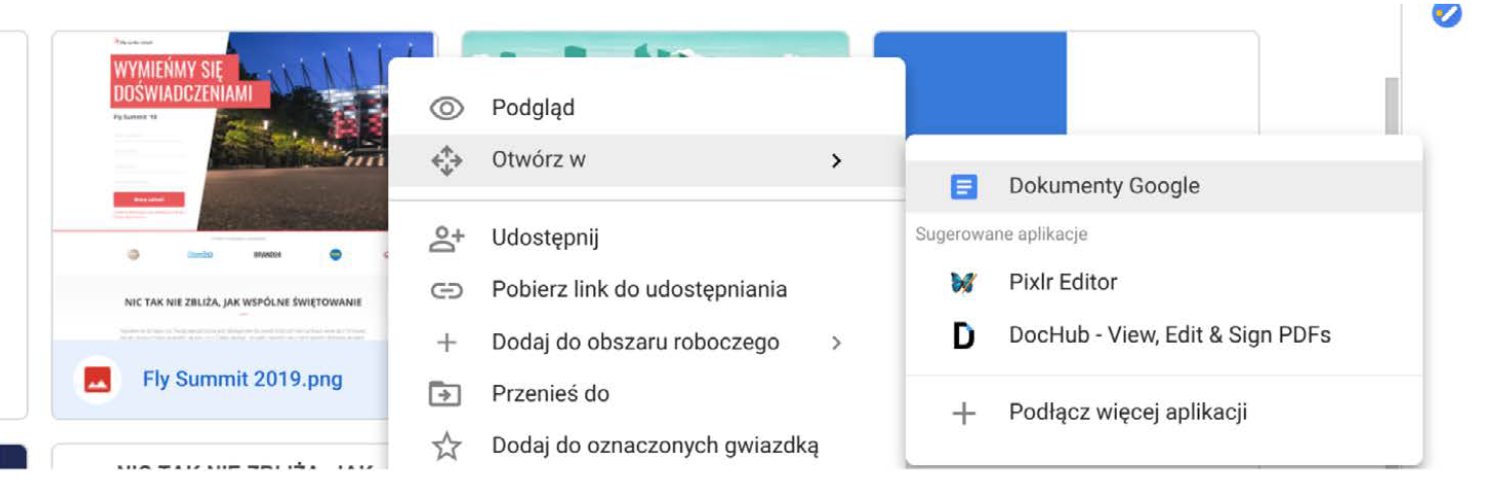Viewport: 1494px width, 496px height.
Task: Expand the Dodaj do obszaru roboczego arrow
Action: tap(837, 343)
